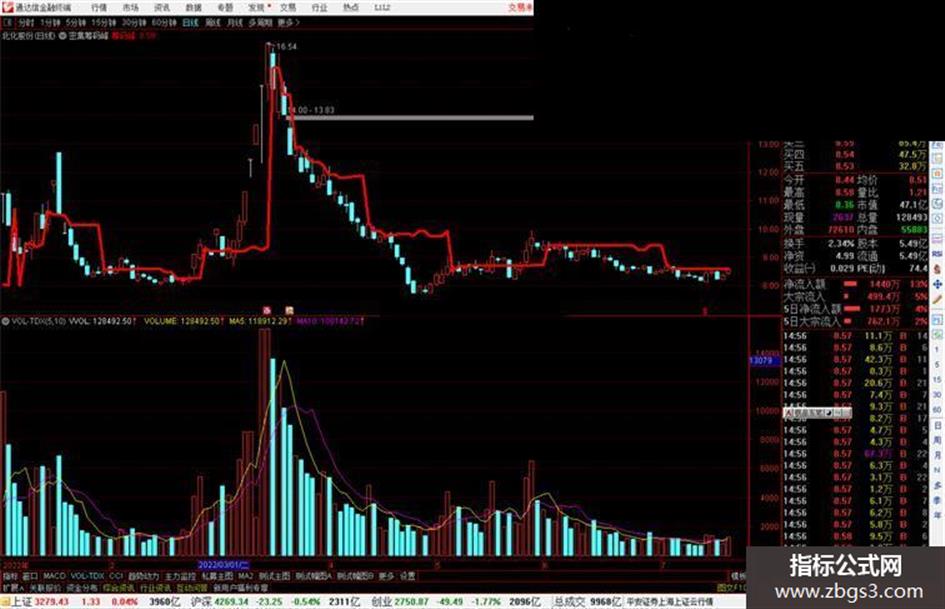
Task: Click 设置 in the indicator tab row
Action: click(408, 576)
